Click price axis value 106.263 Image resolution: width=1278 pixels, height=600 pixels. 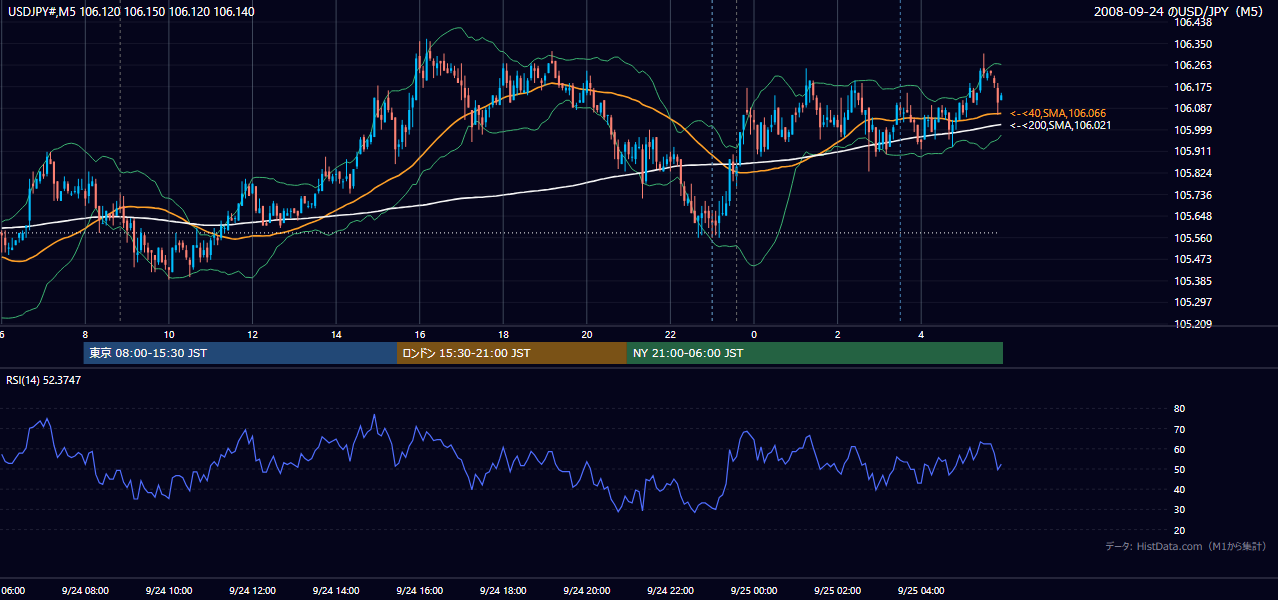tap(1193, 65)
